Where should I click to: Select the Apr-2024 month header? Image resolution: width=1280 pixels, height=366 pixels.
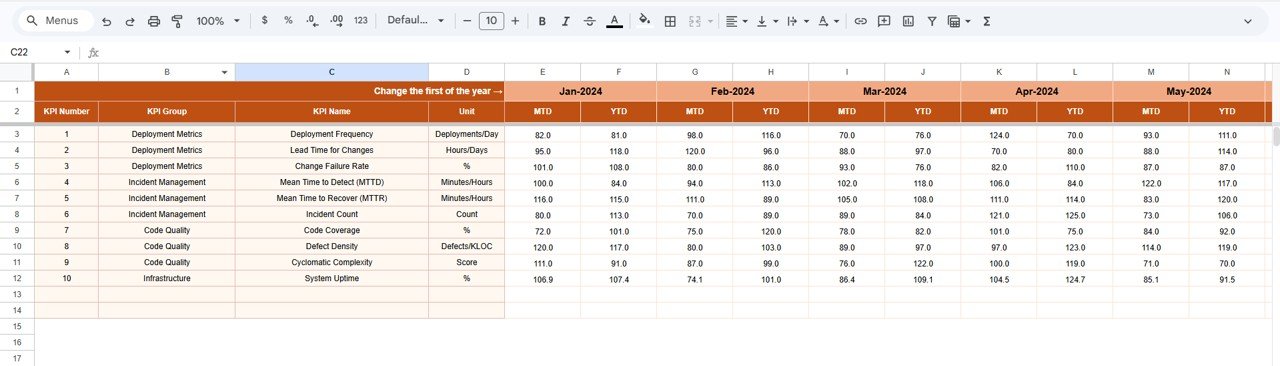coord(1037,91)
